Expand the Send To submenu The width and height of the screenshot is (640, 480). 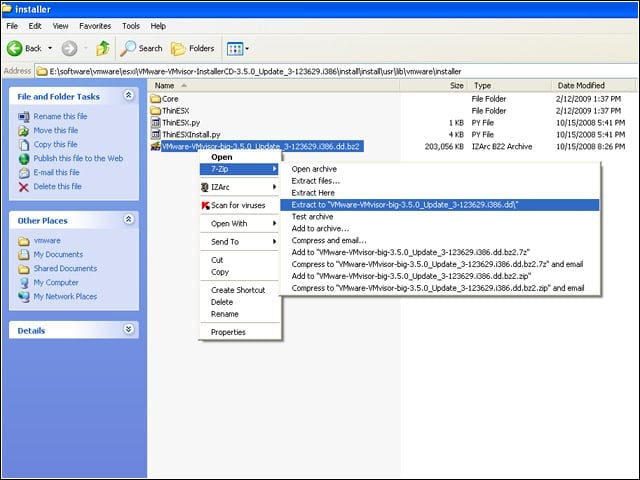(239, 242)
